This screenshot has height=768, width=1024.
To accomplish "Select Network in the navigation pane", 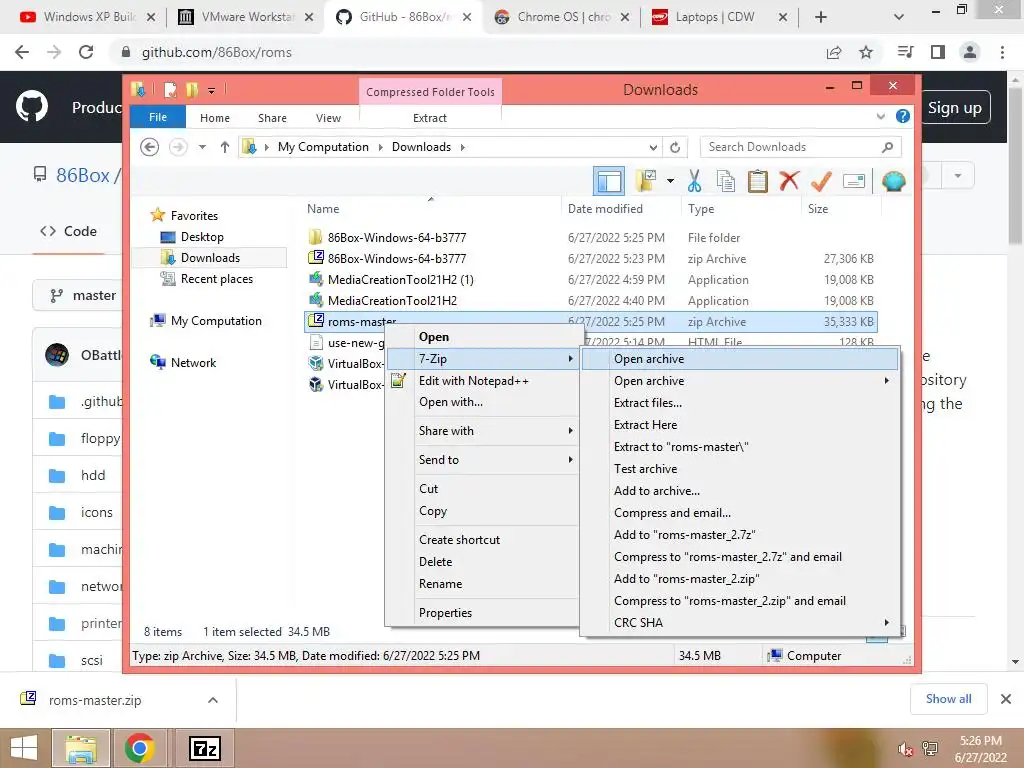I will [193, 362].
